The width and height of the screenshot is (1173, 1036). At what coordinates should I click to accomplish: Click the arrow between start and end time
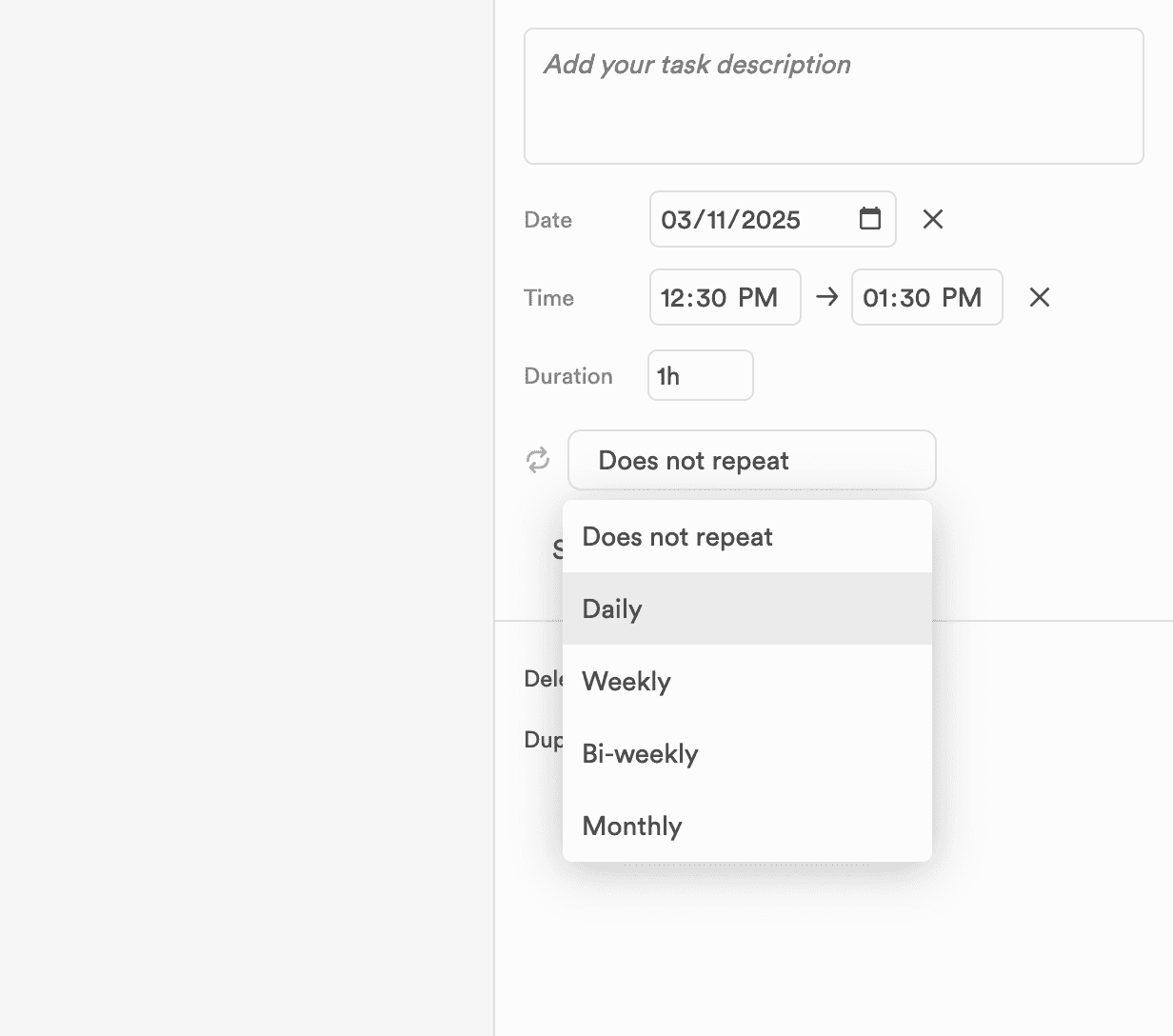826,297
